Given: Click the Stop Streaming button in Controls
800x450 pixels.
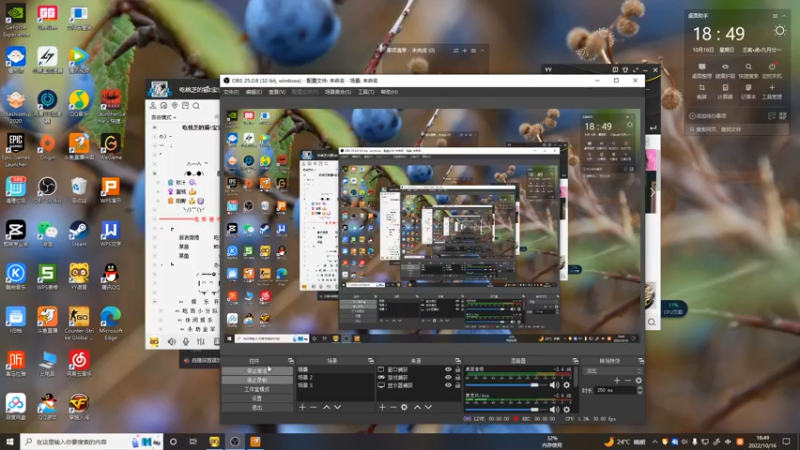Looking at the screenshot, I should (x=257, y=371).
